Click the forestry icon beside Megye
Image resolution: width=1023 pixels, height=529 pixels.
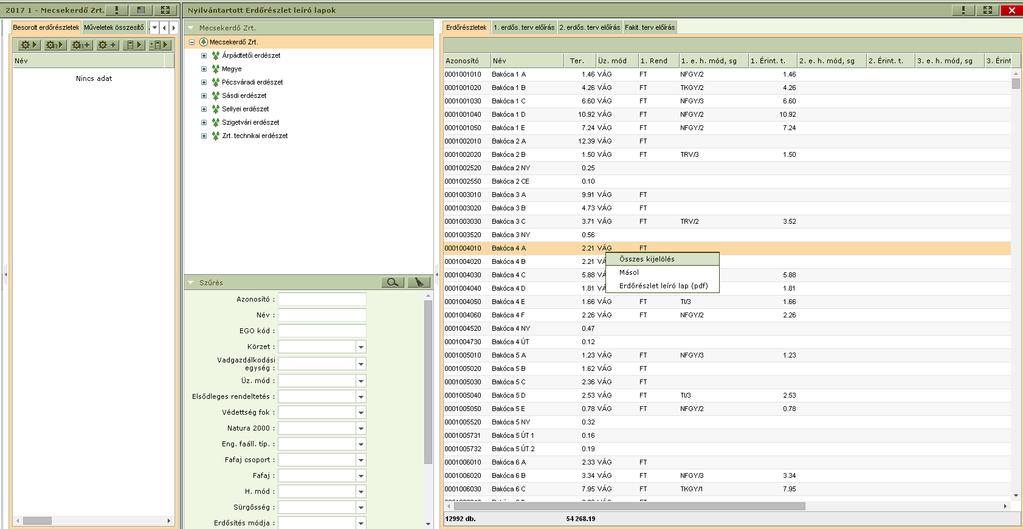[215, 68]
